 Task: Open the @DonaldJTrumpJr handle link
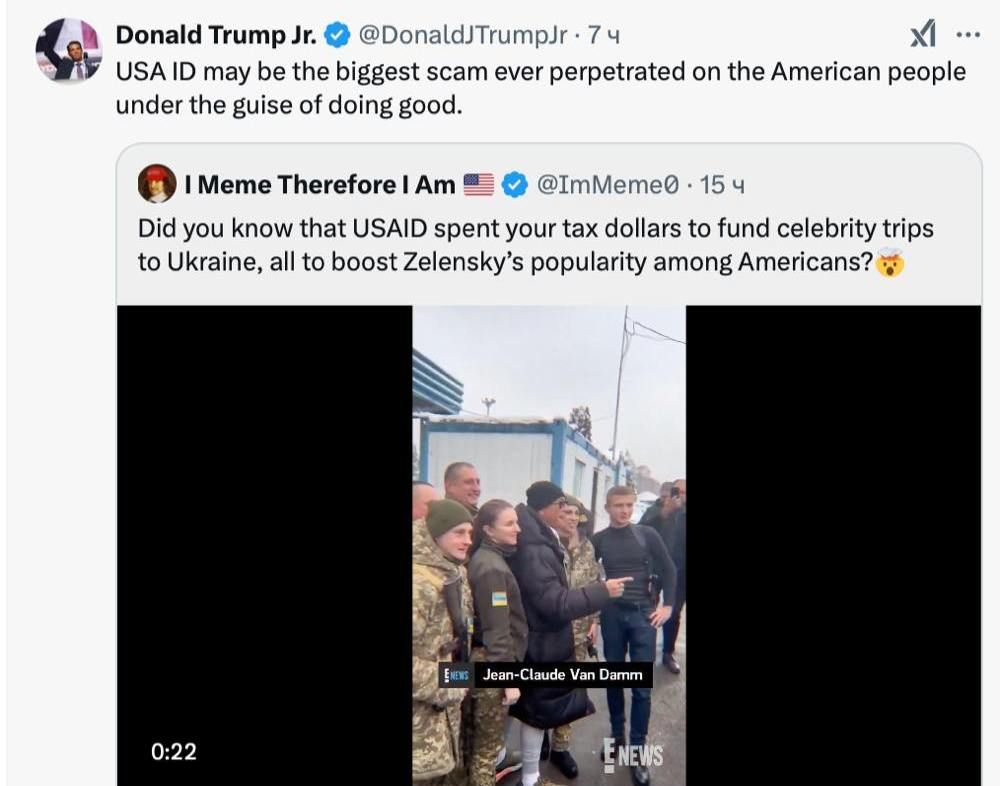462,35
